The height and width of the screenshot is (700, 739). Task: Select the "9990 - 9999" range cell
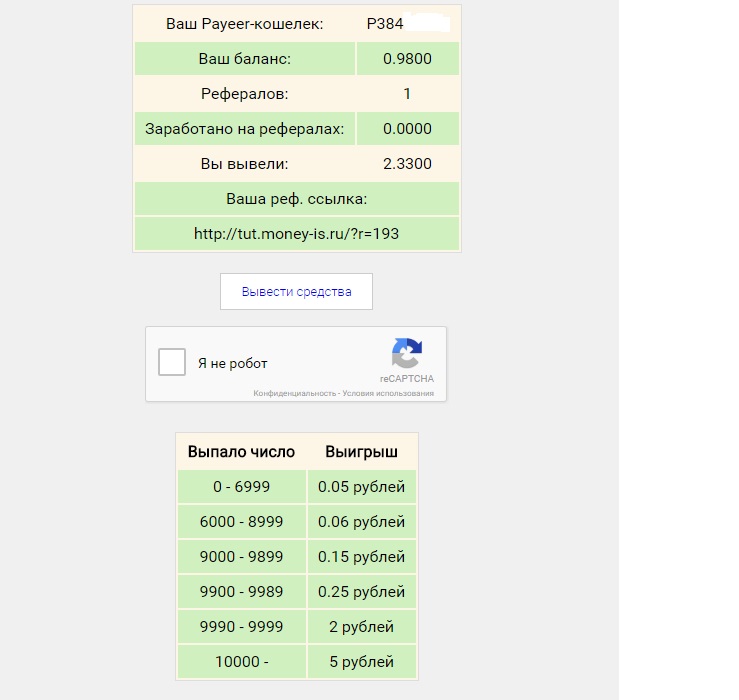[x=242, y=627]
